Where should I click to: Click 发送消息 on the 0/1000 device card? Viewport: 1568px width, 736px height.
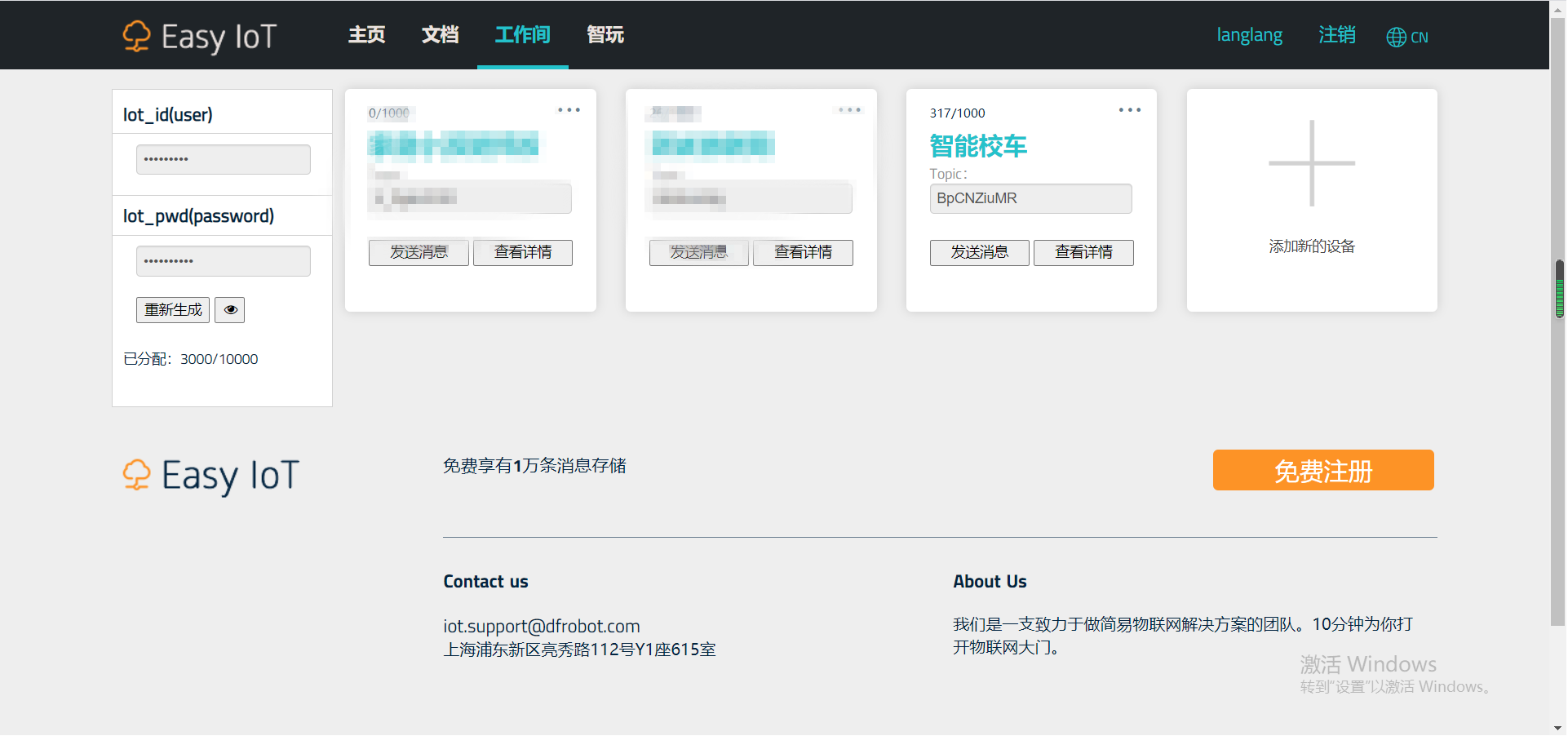pyautogui.click(x=419, y=252)
